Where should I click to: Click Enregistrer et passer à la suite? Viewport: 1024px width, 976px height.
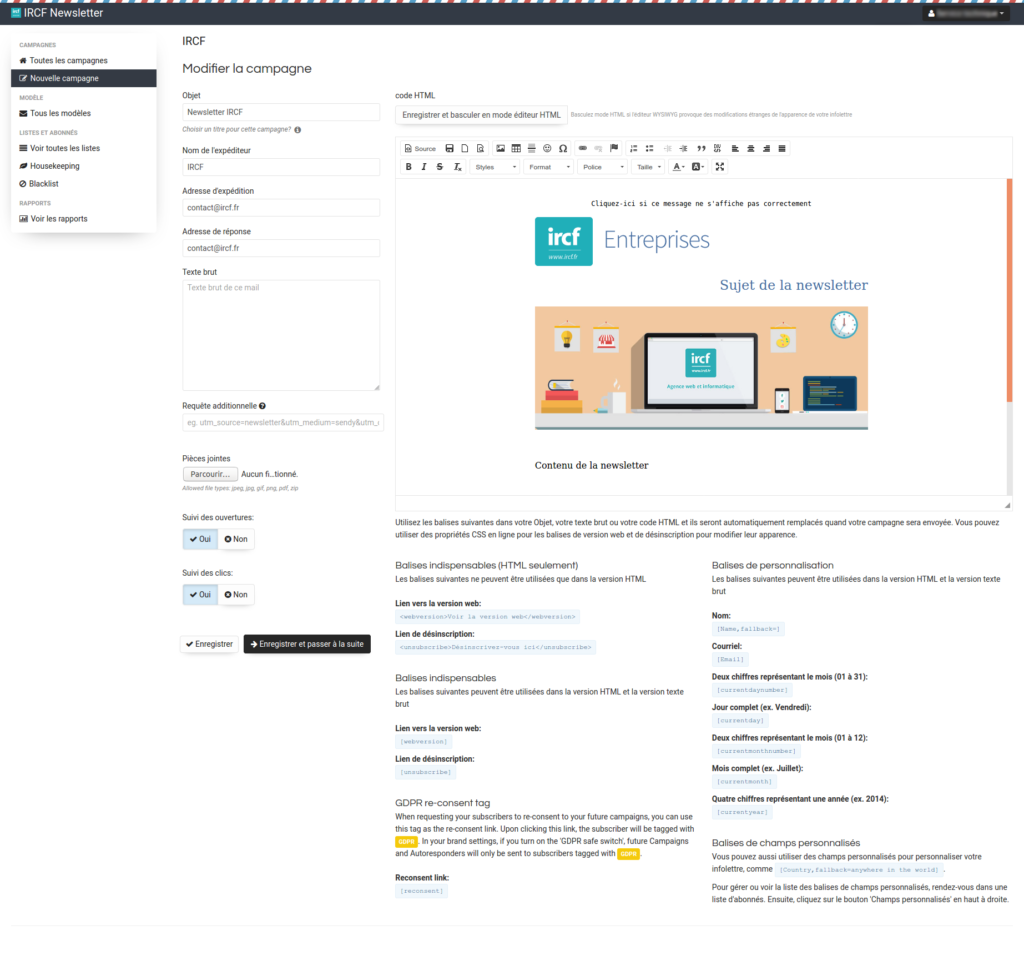307,645
